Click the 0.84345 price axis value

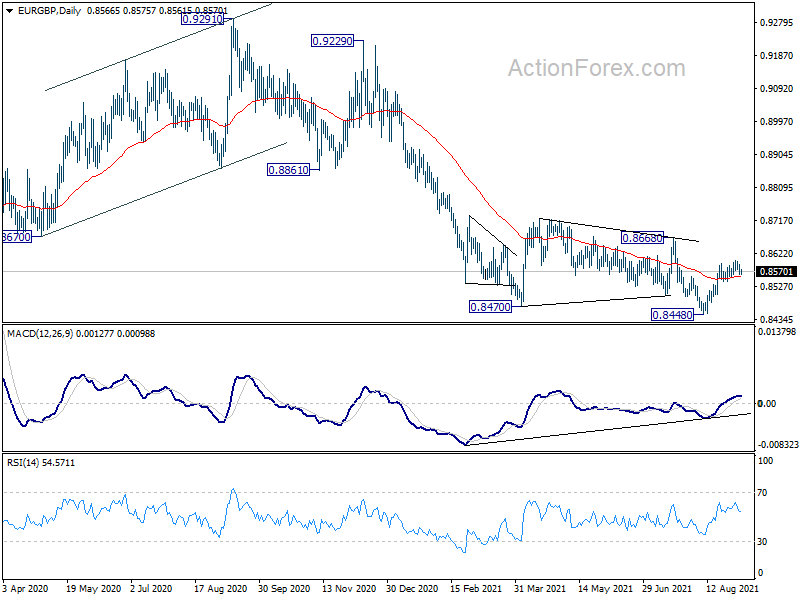coord(776,319)
